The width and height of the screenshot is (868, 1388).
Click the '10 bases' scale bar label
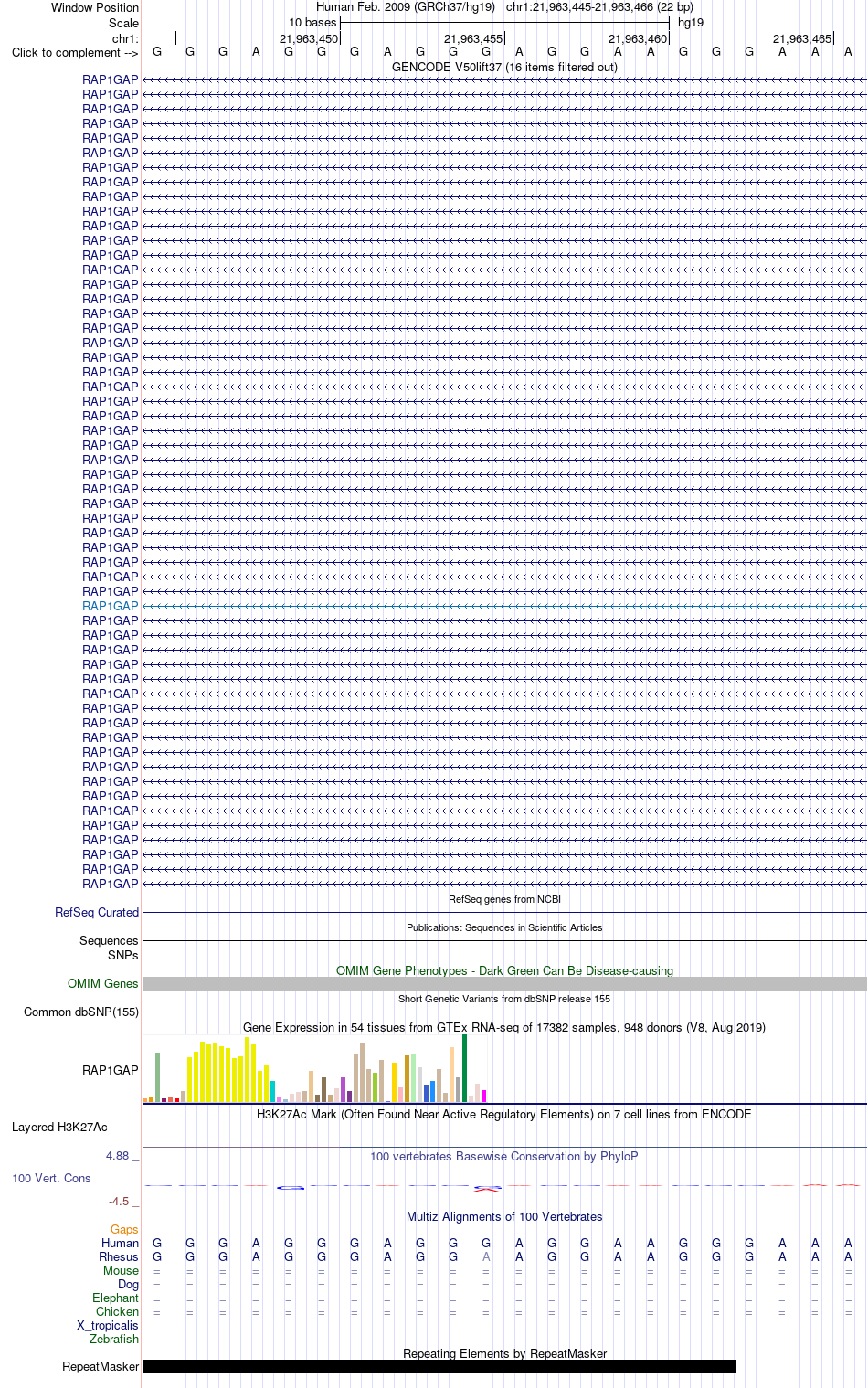(312, 22)
